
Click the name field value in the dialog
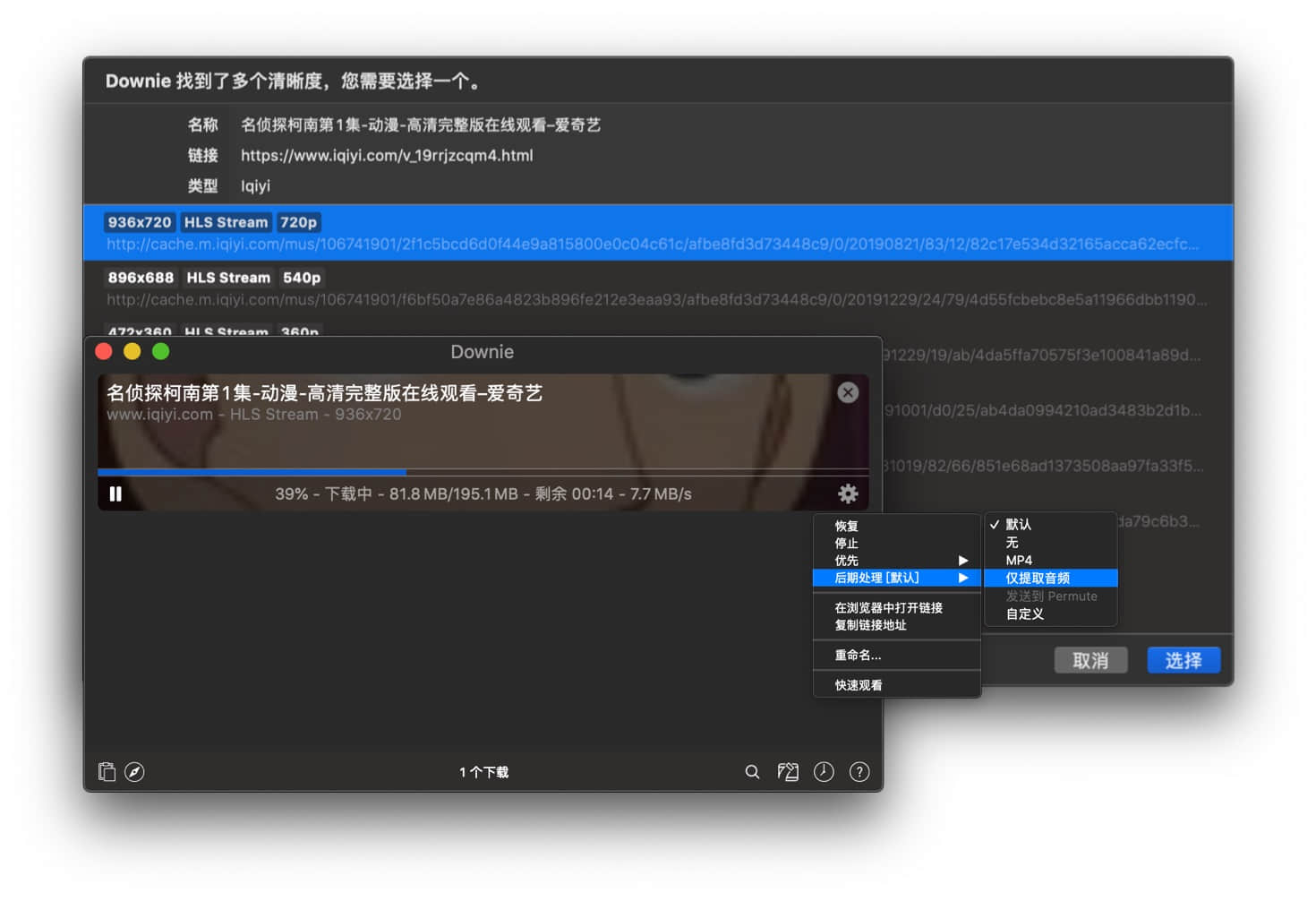click(x=420, y=125)
